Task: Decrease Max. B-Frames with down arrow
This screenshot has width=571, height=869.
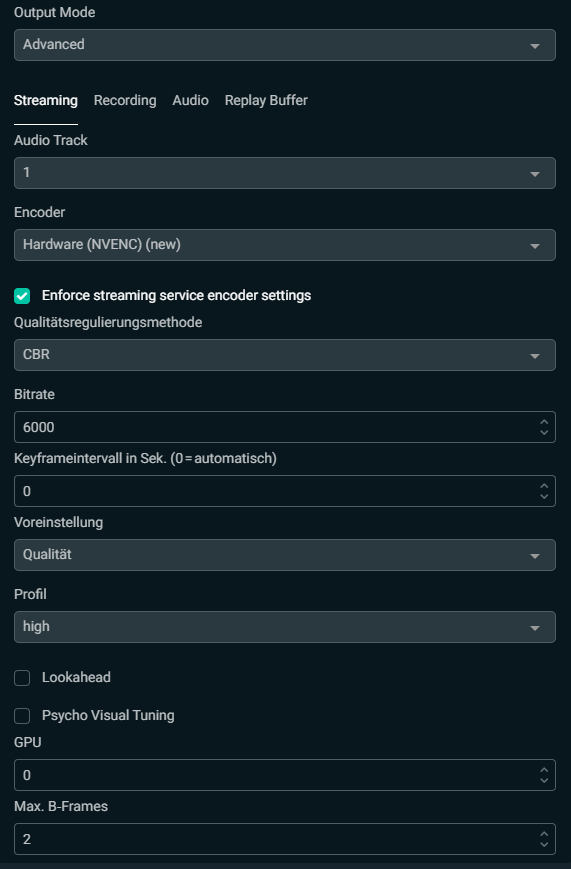Action: [x=544, y=844]
